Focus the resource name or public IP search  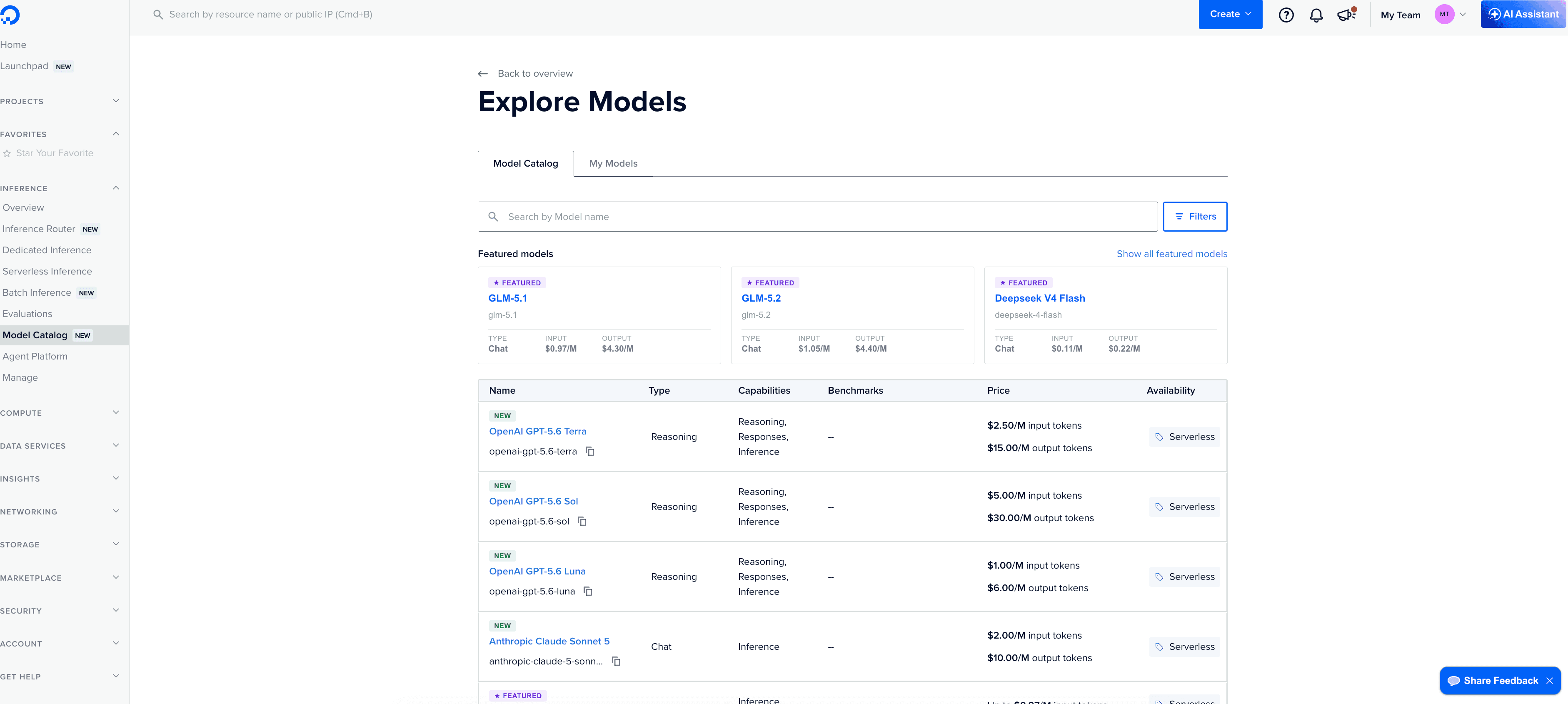[271, 15]
